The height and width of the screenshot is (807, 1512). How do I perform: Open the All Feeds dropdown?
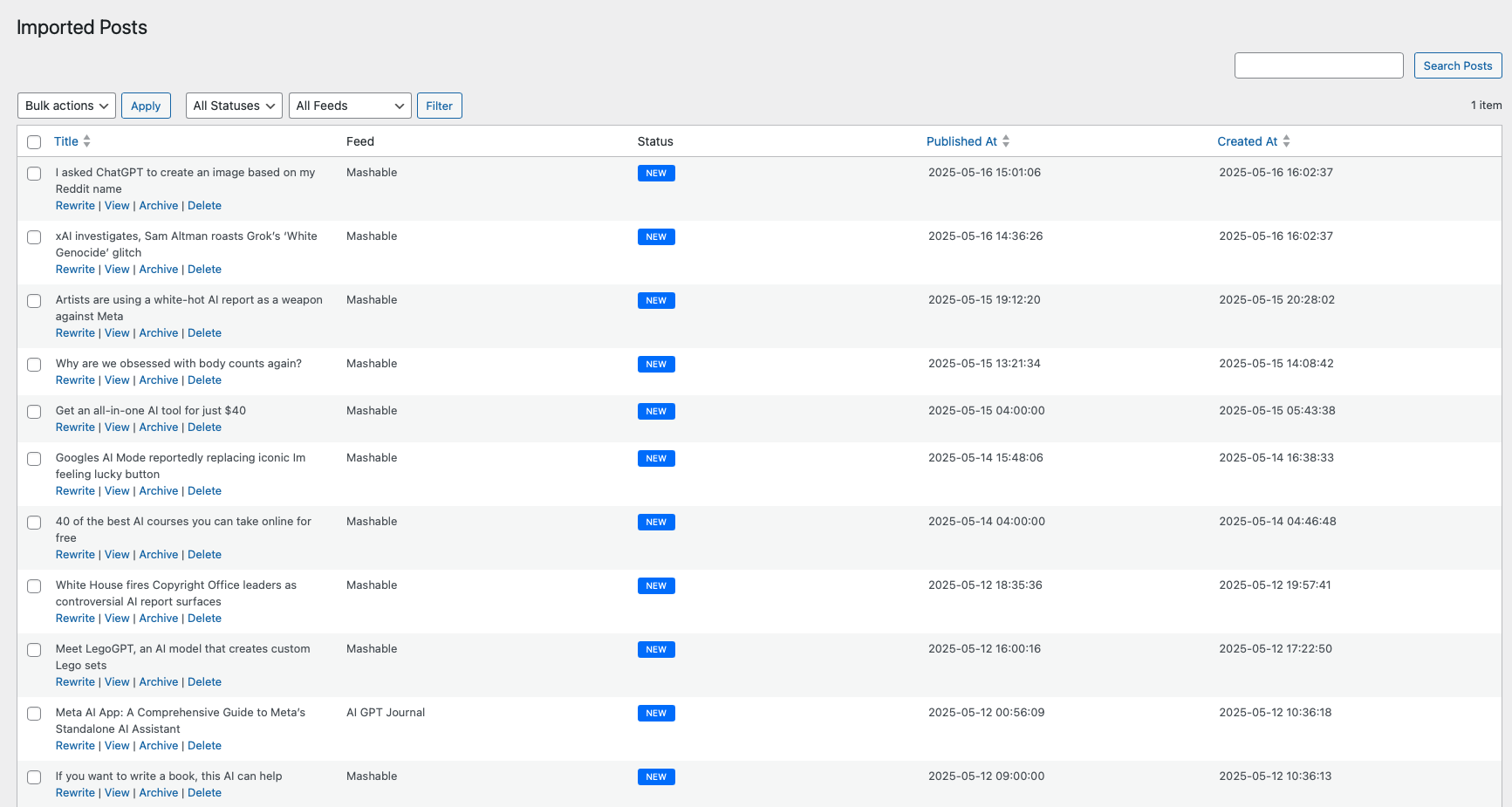tap(350, 106)
